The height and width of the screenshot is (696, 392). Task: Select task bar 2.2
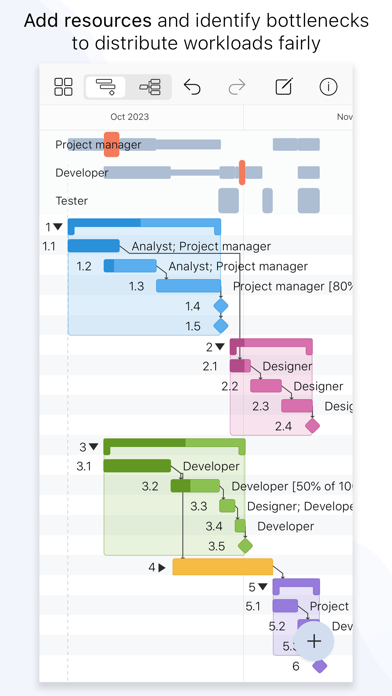click(266, 386)
